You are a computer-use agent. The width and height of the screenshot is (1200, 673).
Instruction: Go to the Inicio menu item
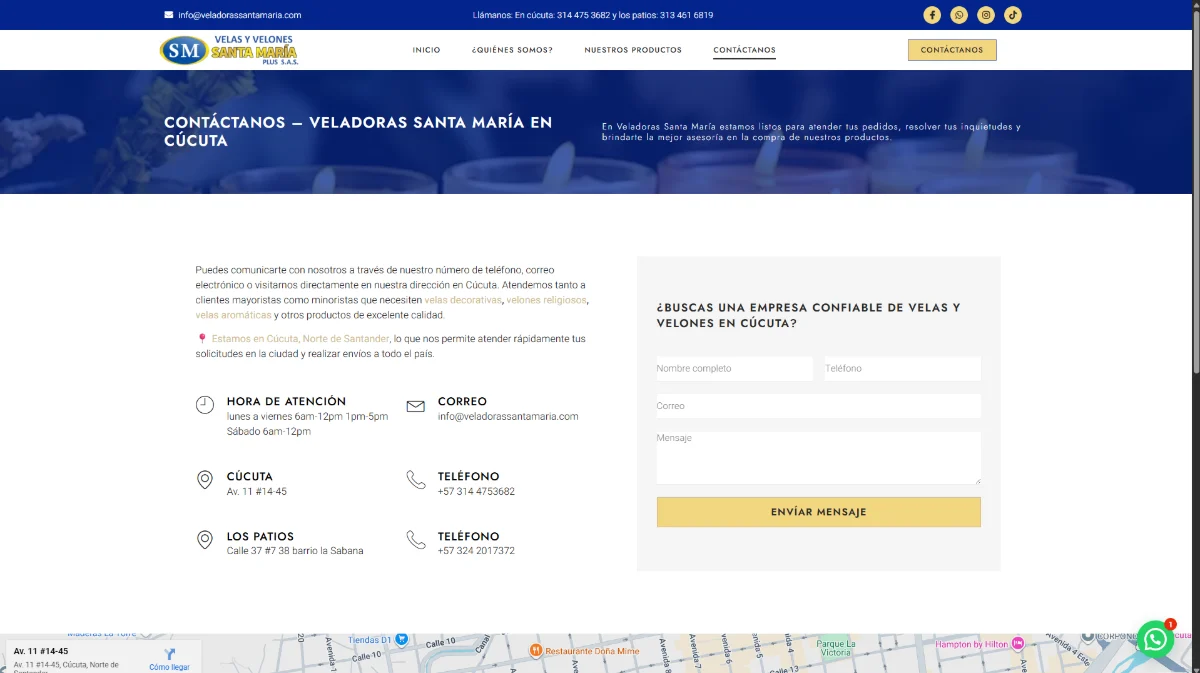pos(426,50)
